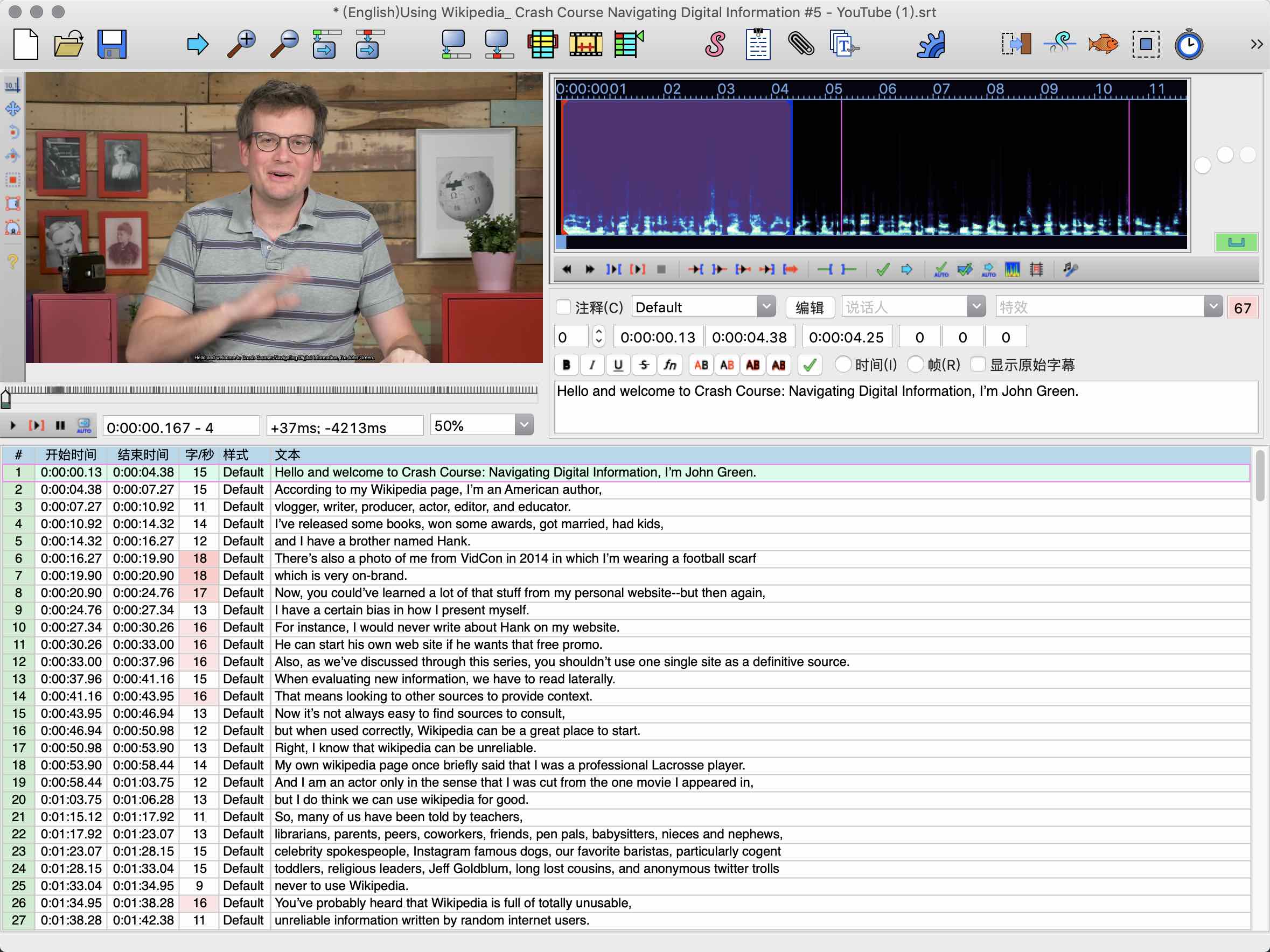Apply bold formatting to subtitle text

(x=566, y=365)
